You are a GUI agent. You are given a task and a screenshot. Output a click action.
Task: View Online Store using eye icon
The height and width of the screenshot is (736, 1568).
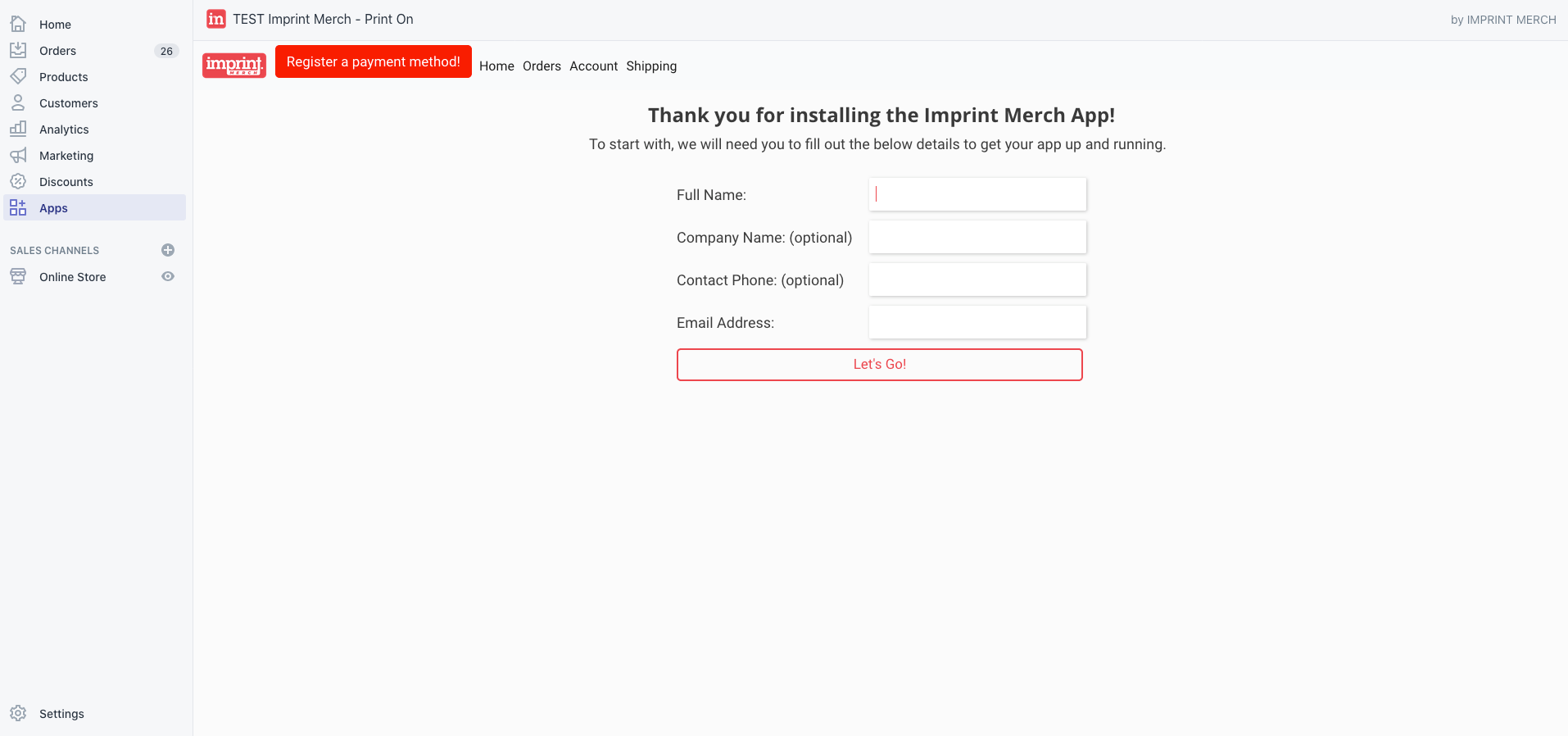(x=168, y=277)
